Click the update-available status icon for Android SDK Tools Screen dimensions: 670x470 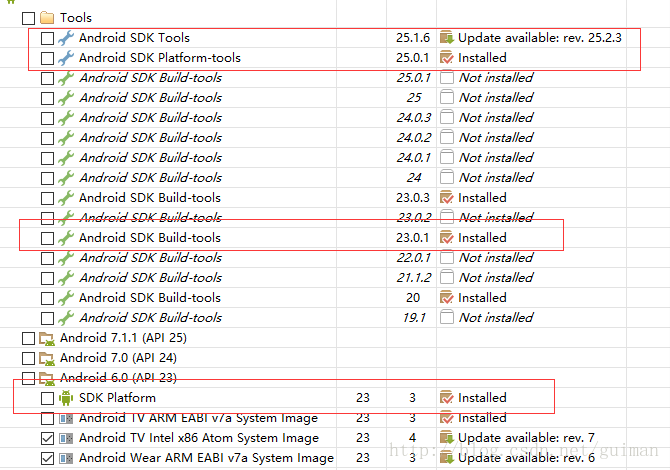point(447,38)
